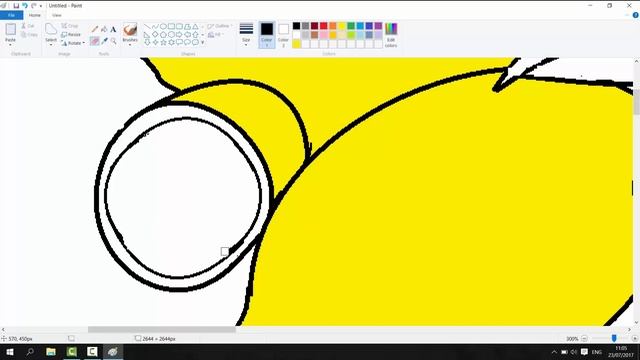Click the ENG language indicator
This screenshot has height=360, width=640.
click(x=597, y=352)
